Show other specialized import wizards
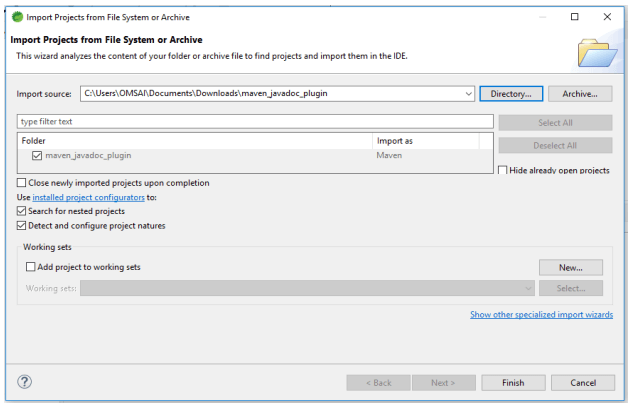 pos(541,314)
